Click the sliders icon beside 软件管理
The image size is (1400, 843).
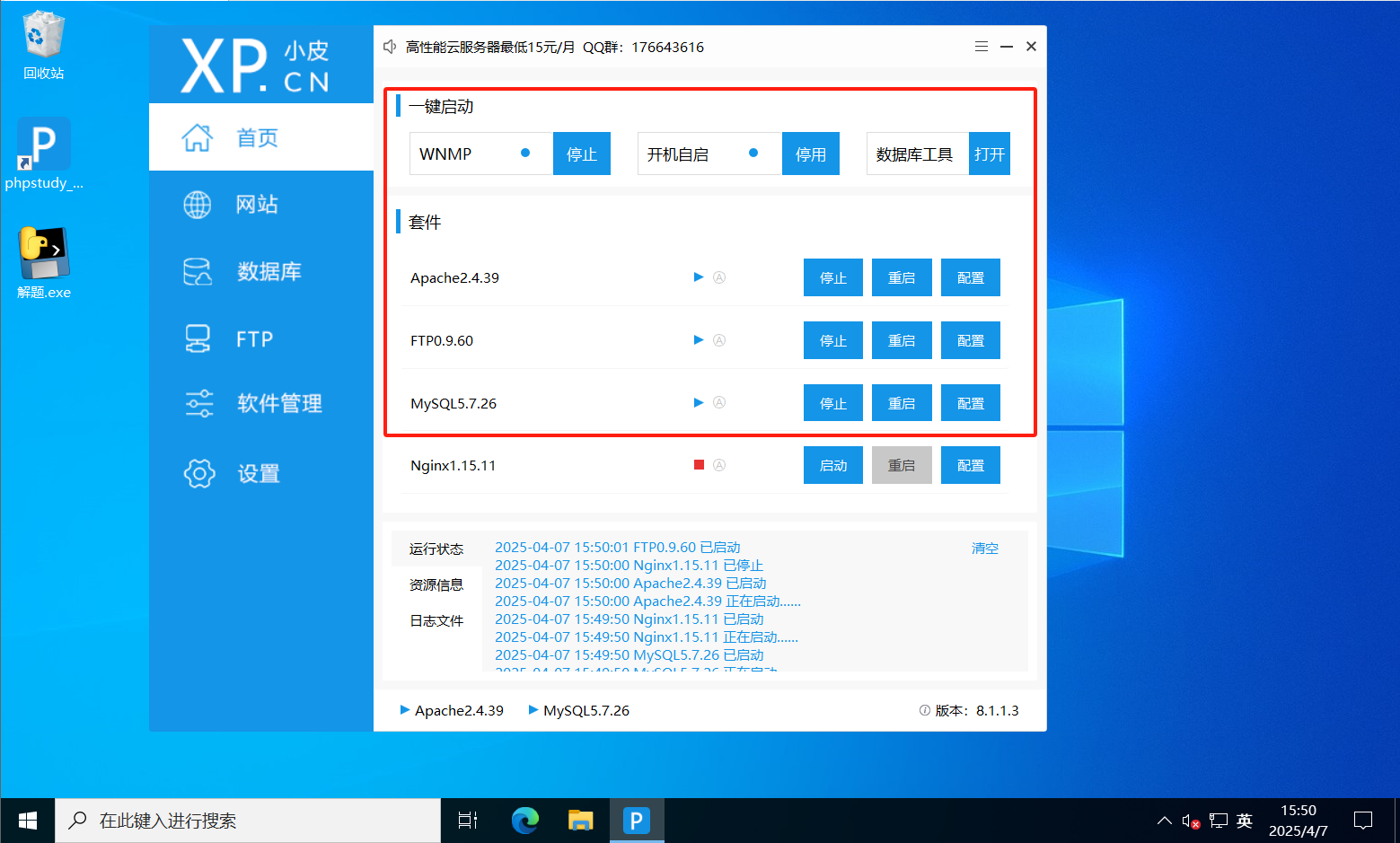point(199,403)
